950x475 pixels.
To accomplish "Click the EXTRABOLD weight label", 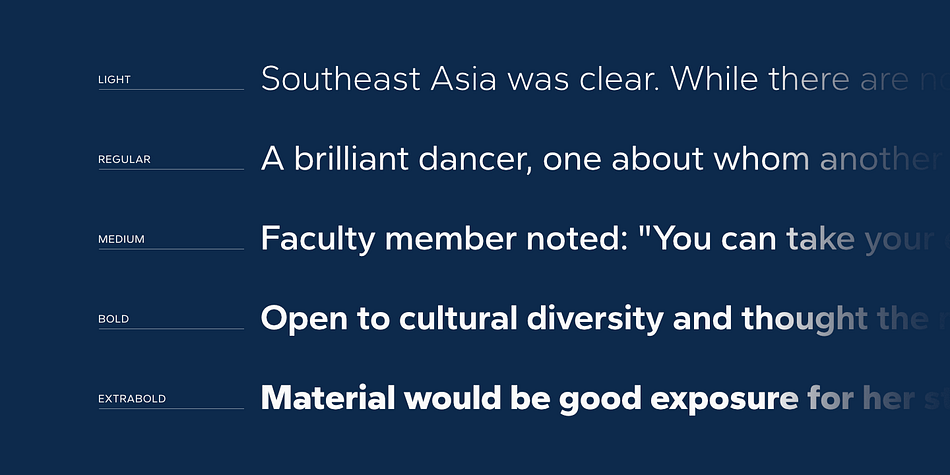I will [132, 399].
